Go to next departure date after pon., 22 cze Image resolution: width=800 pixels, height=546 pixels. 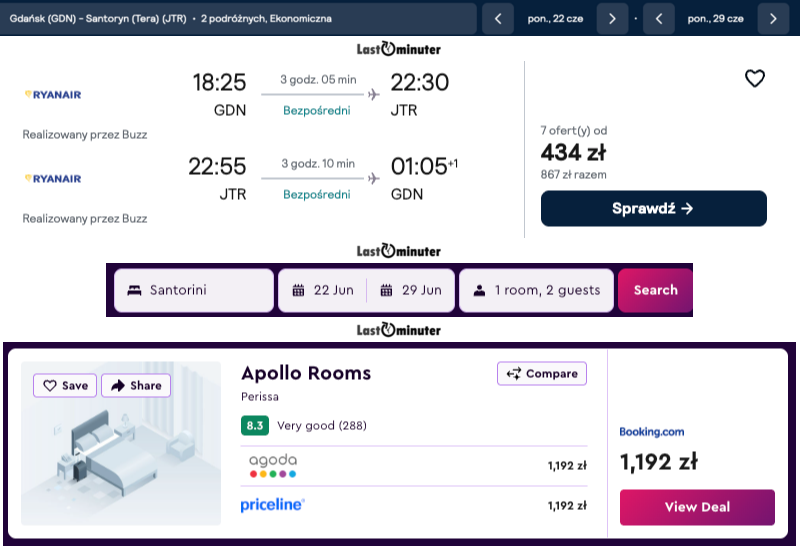[612, 19]
